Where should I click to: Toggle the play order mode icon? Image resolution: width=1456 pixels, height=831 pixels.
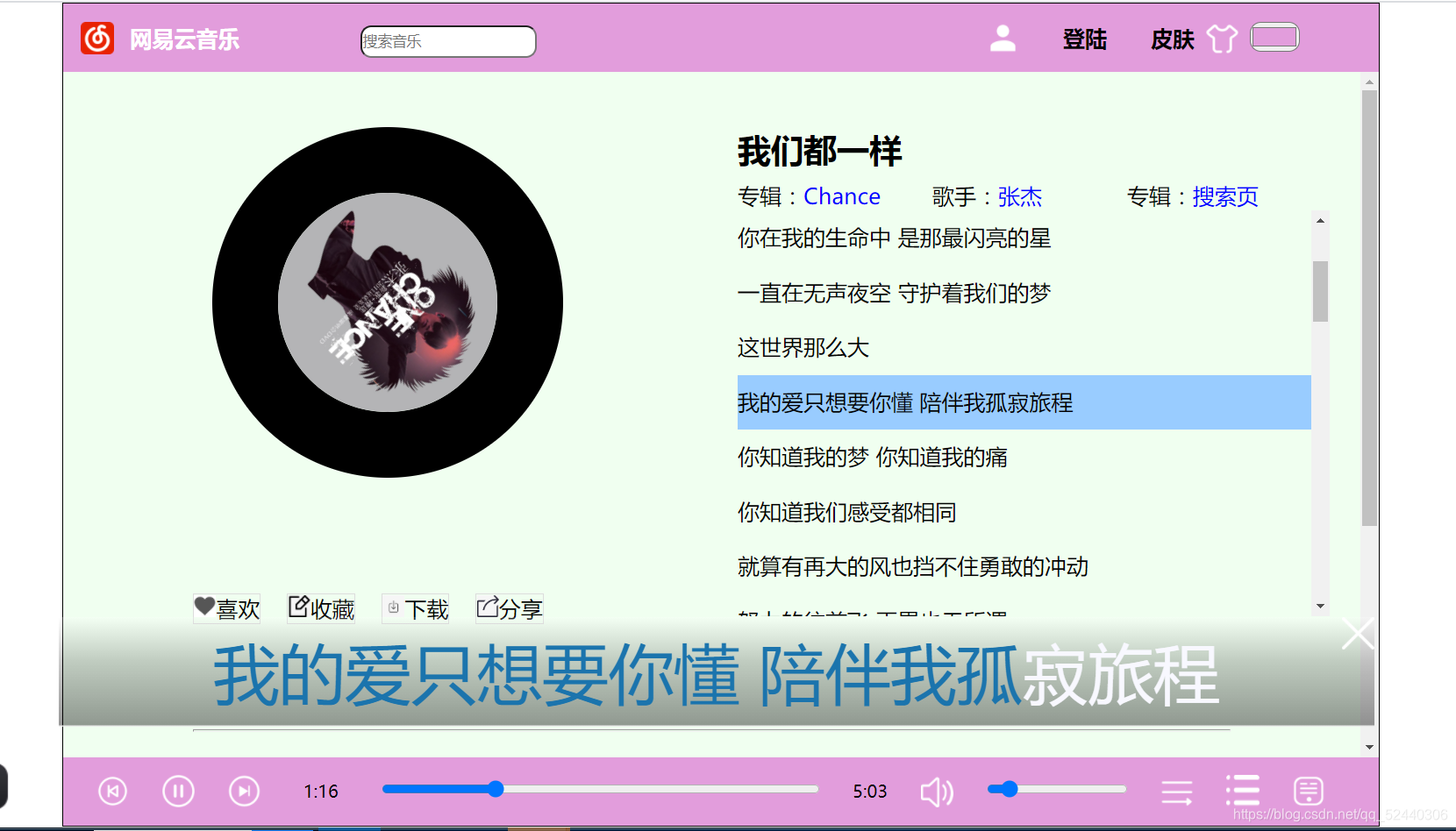pyautogui.click(x=1177, y=792)
